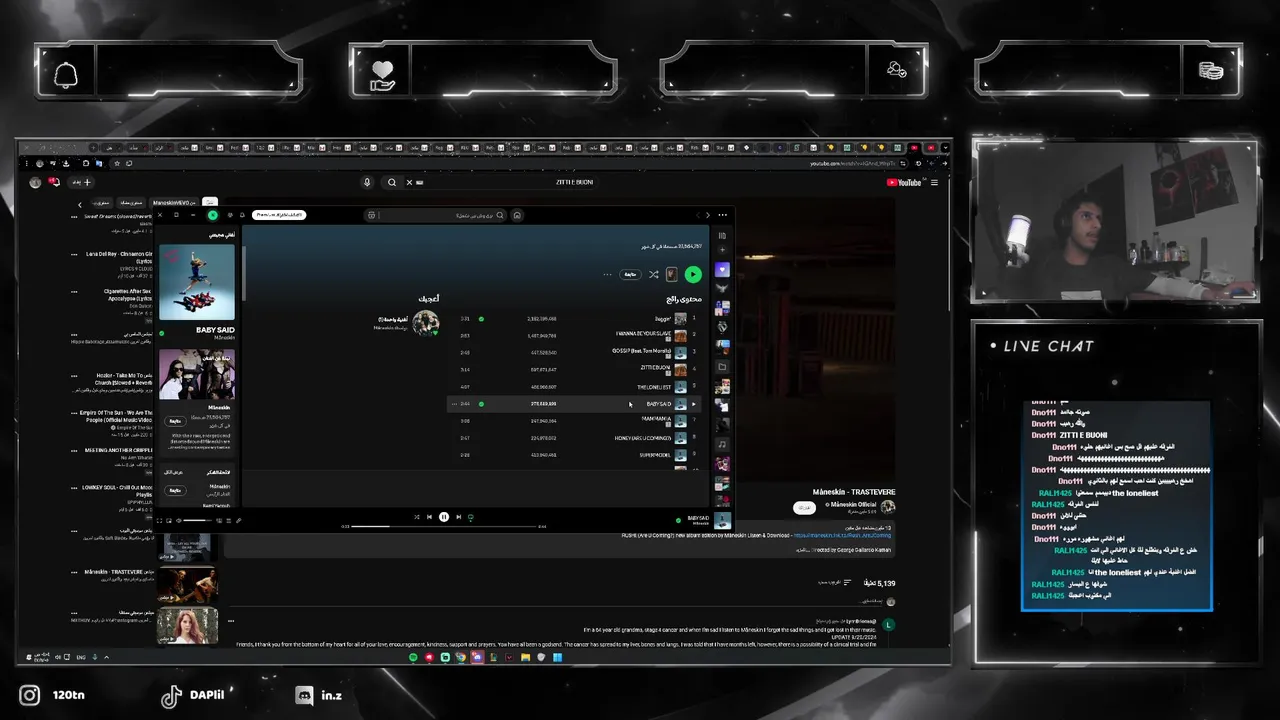Pause playback in Spotify player bar
1280x720 pixels.
click(x=444, y=517)
